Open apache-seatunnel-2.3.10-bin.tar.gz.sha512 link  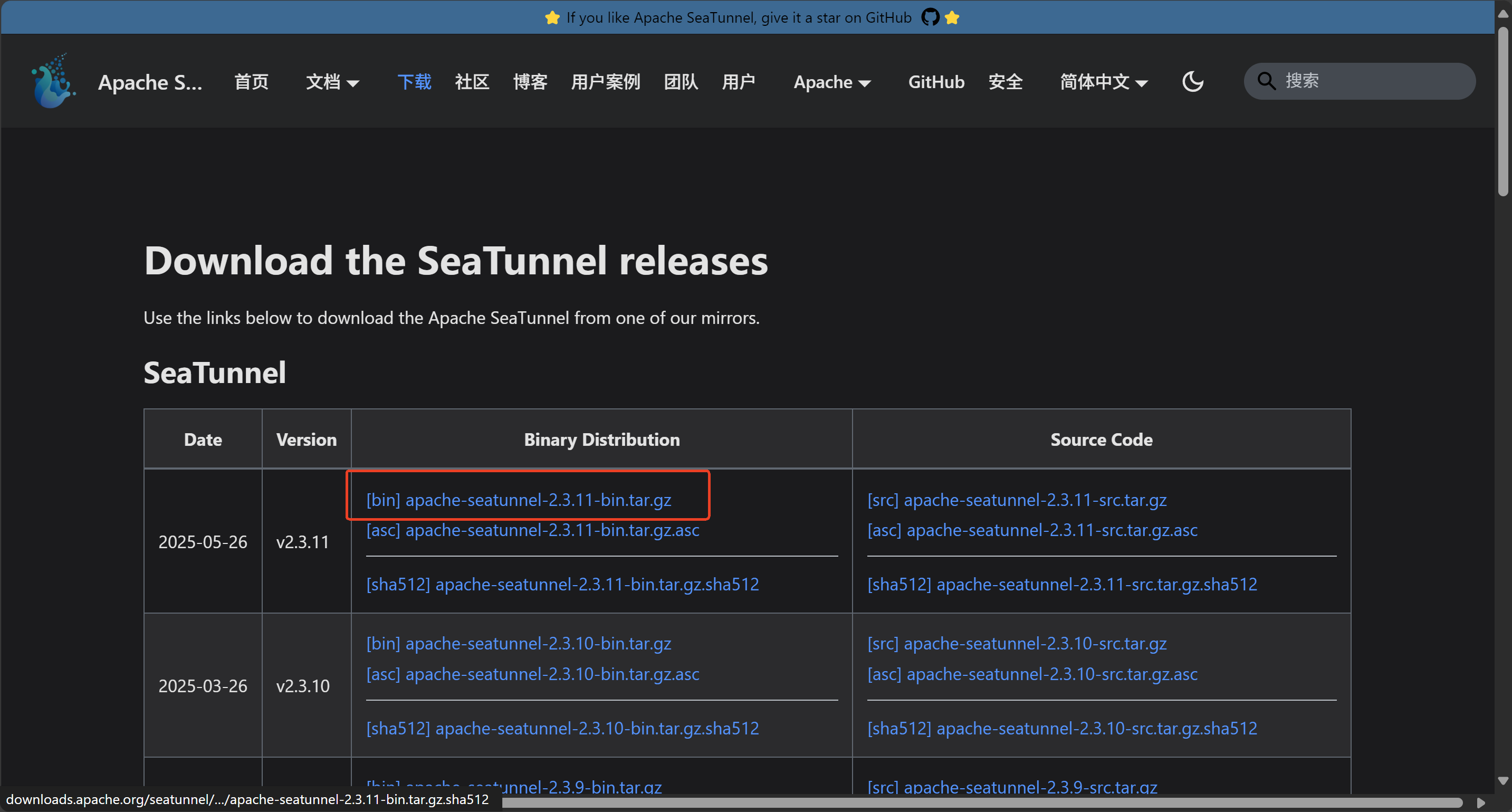pos(562,728)
